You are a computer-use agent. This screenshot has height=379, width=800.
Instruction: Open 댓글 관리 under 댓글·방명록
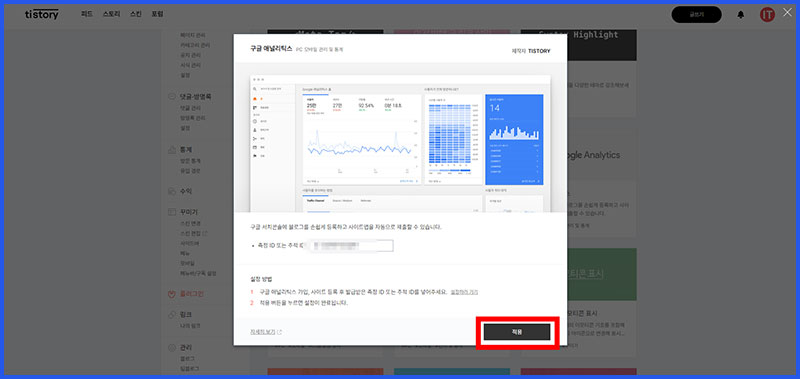pyautogui.click(x=190, y=108)
